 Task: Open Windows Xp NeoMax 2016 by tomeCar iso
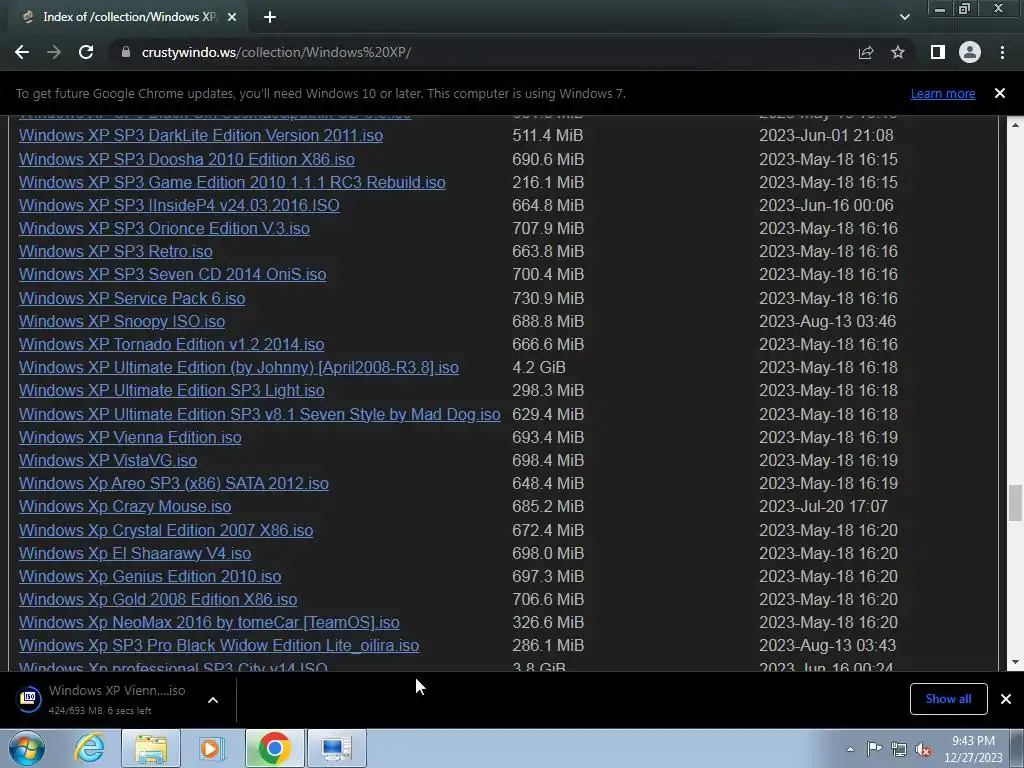coord(209,622)
